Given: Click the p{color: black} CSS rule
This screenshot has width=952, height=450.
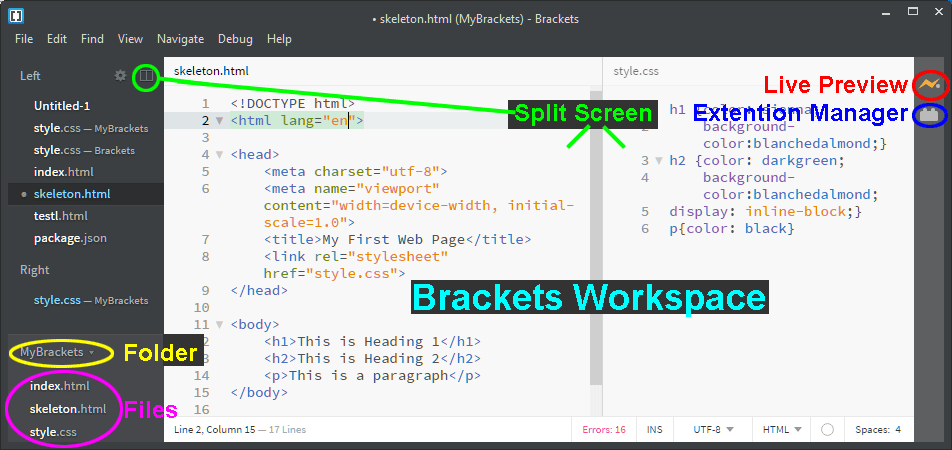Looking at the screenshot, I should click(x=732, y=228).
